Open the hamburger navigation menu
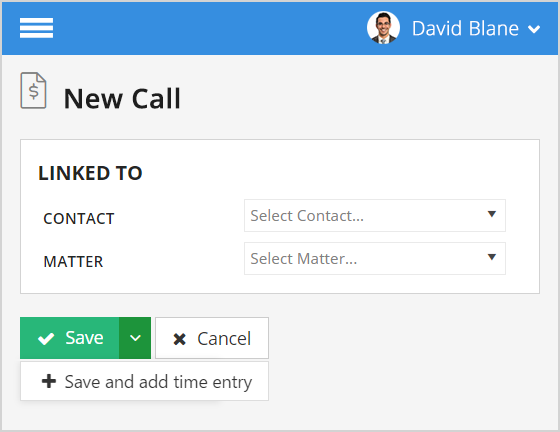 click(36, 28)
